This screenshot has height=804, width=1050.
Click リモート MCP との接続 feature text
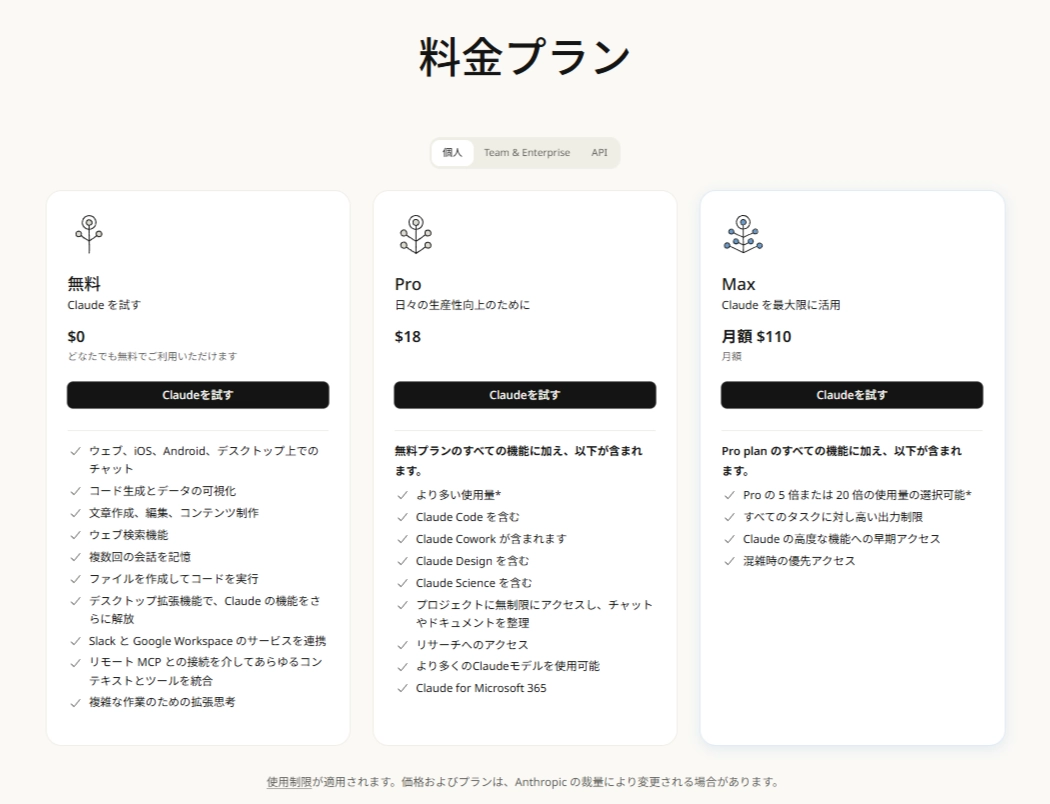coord(206,671)
